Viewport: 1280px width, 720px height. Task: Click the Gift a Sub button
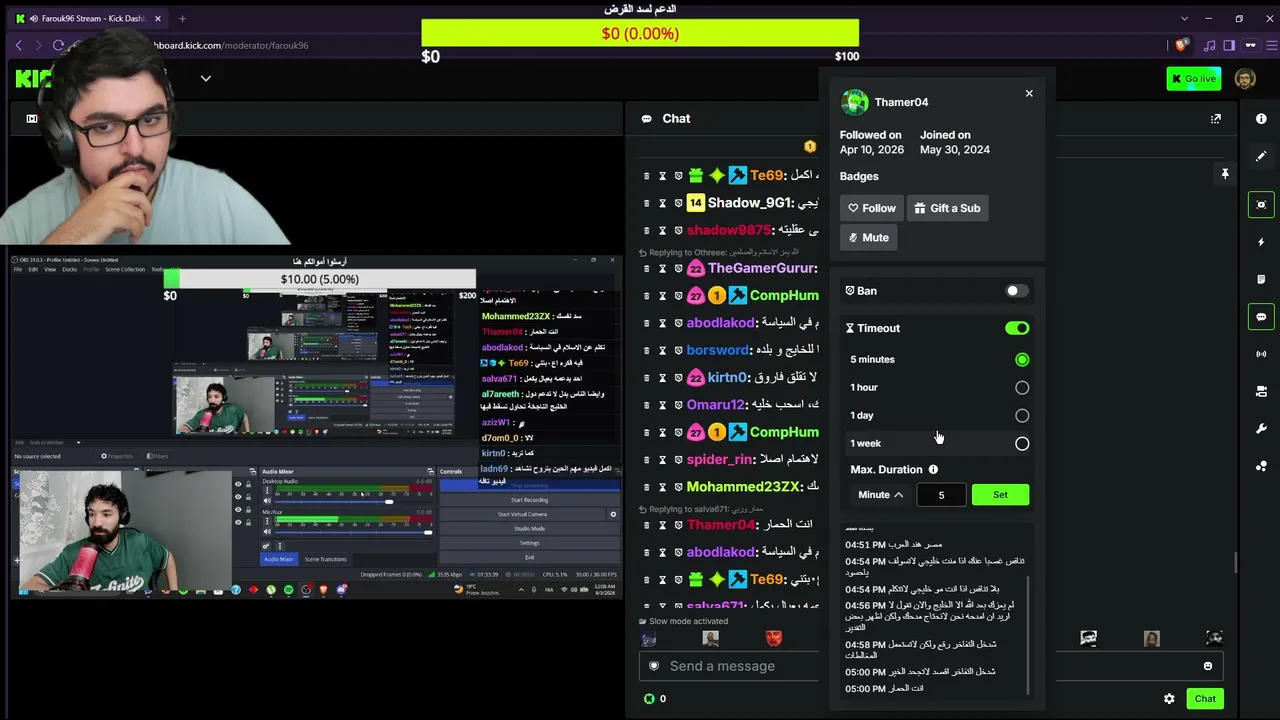(x=947, y=208)
